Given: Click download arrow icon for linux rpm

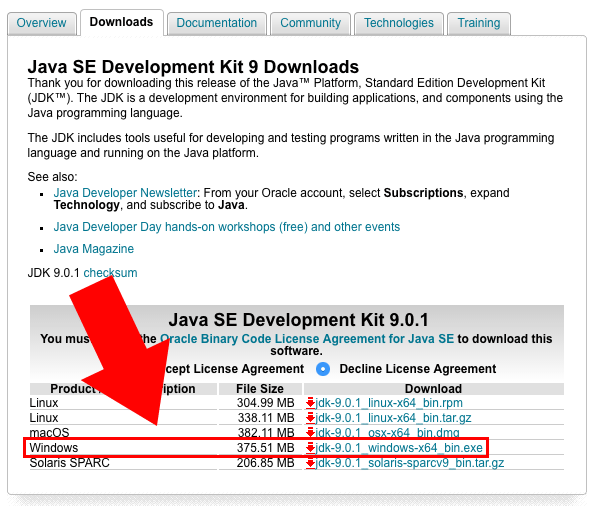Looking at the screenshot, I should click(310, 403).
